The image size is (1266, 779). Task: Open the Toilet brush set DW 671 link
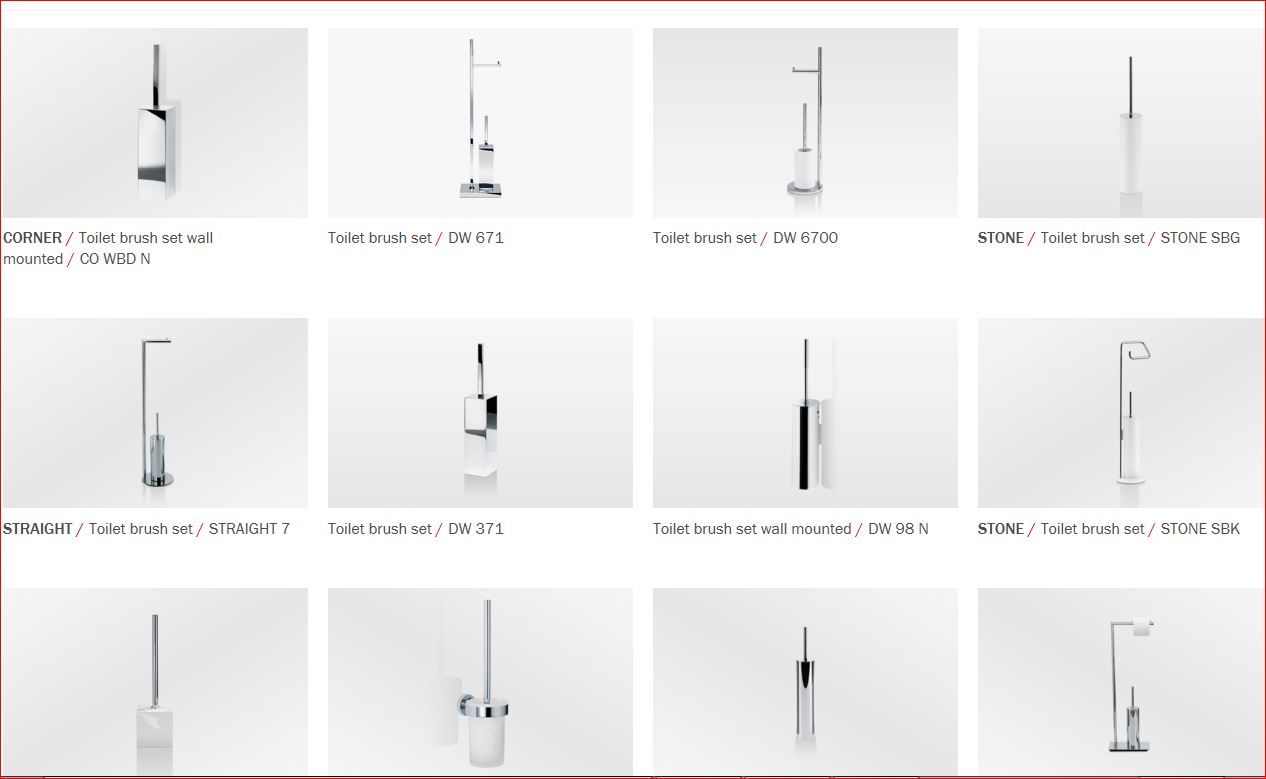[x=416, y=238]
